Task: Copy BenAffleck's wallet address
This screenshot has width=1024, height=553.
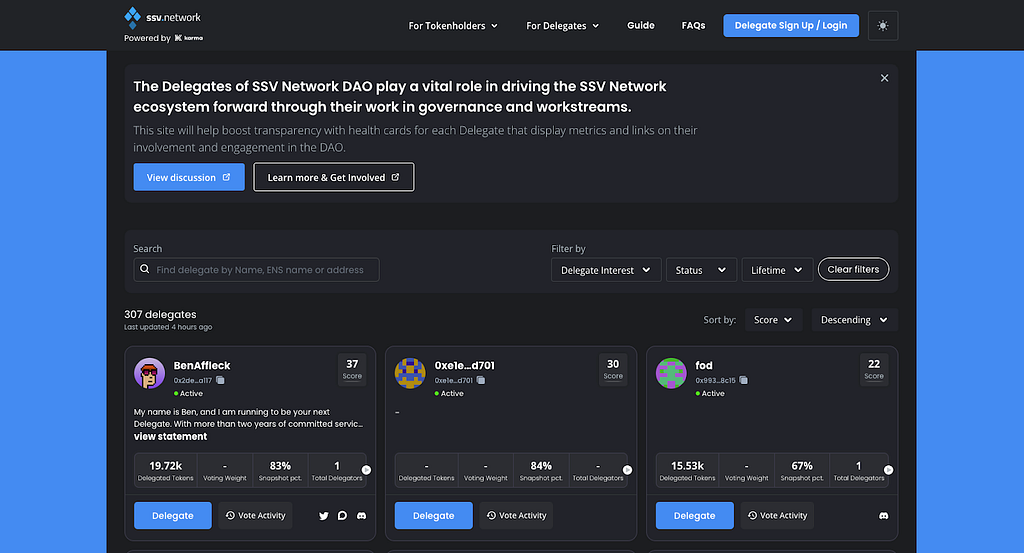Action: click(220, 381)
